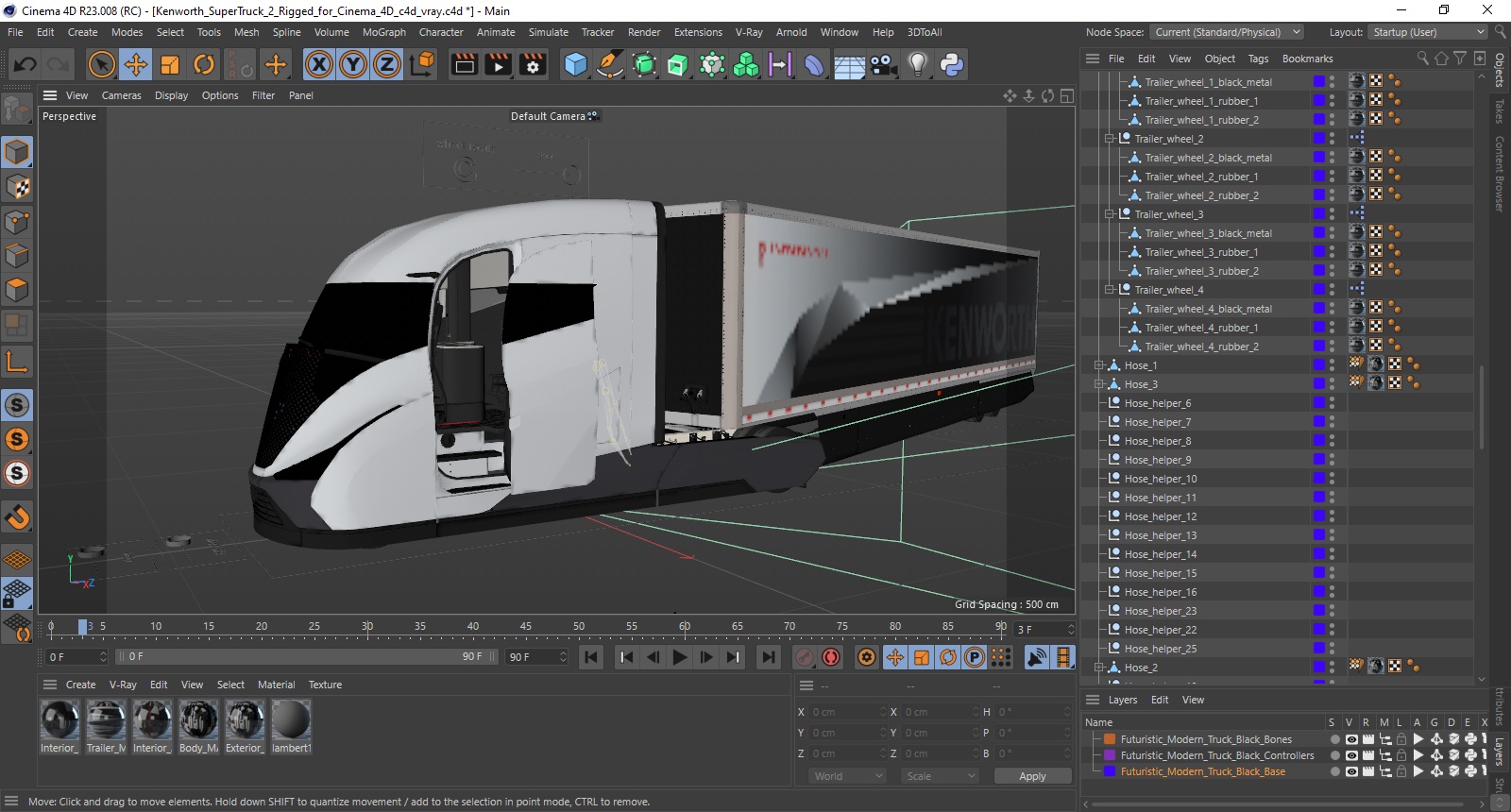Open the Node Space dropdown

click(x=1227, y=32)
